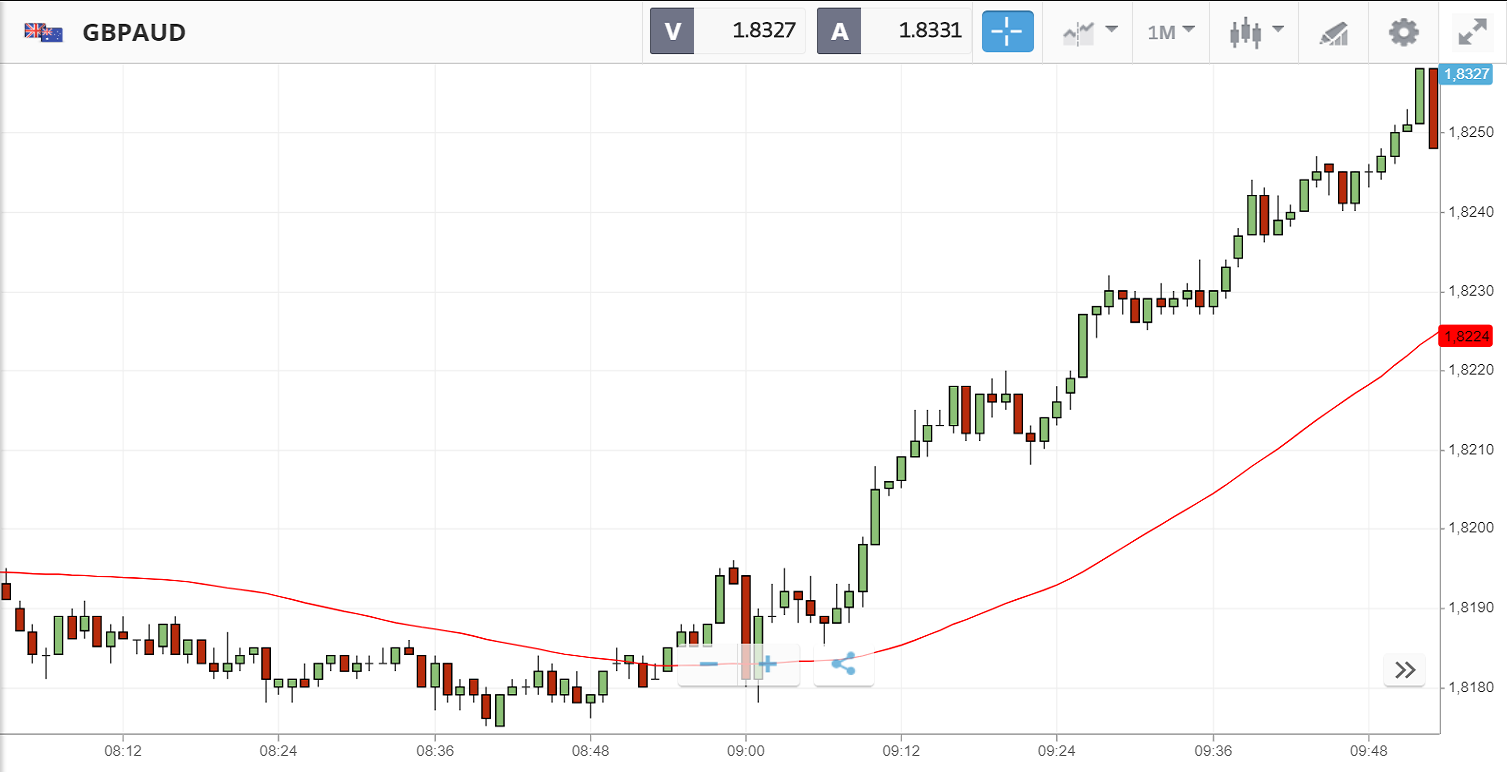The image size is (1507, 772).
Task: Toggle the crosshair cursor button
Action: tap(1007, 32)
